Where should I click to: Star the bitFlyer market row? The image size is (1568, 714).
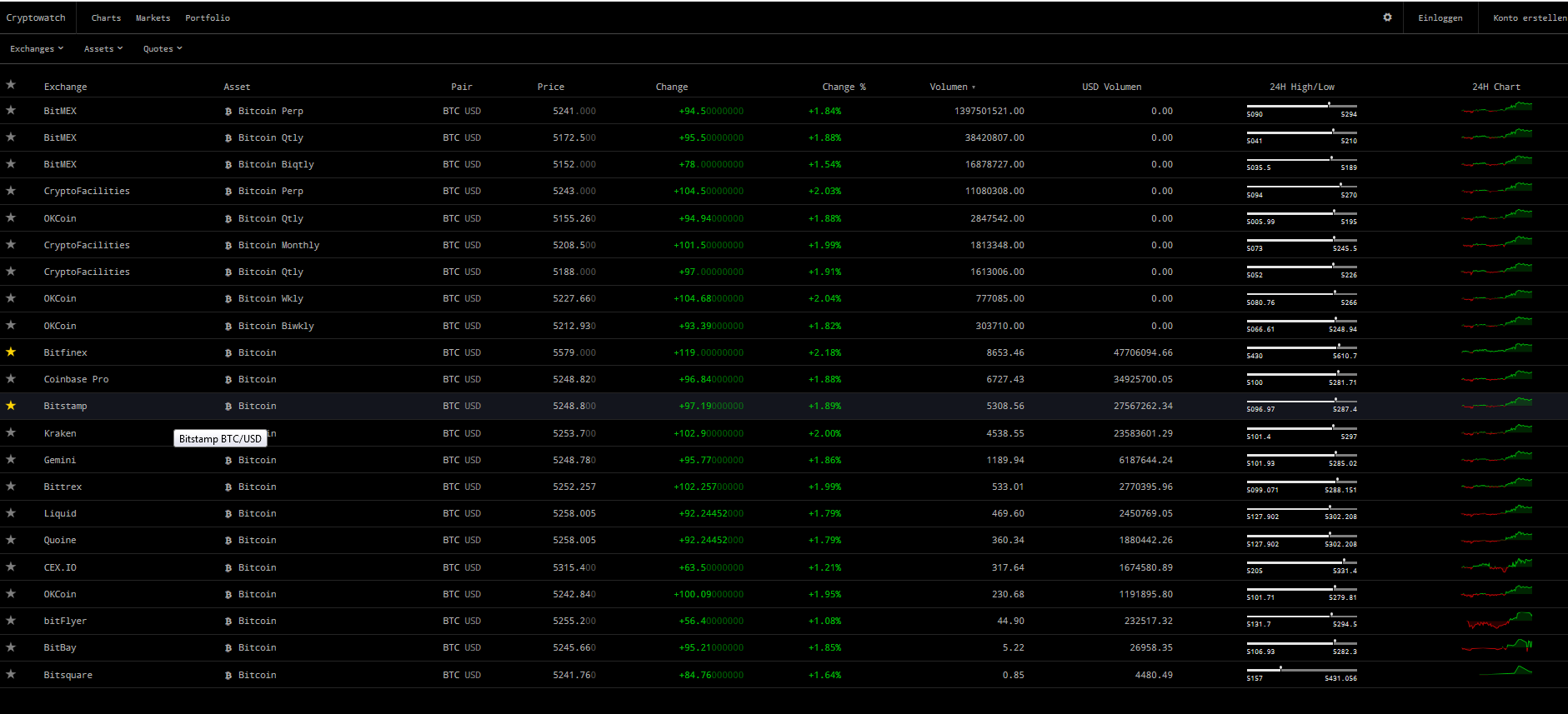tap(11, 621)
